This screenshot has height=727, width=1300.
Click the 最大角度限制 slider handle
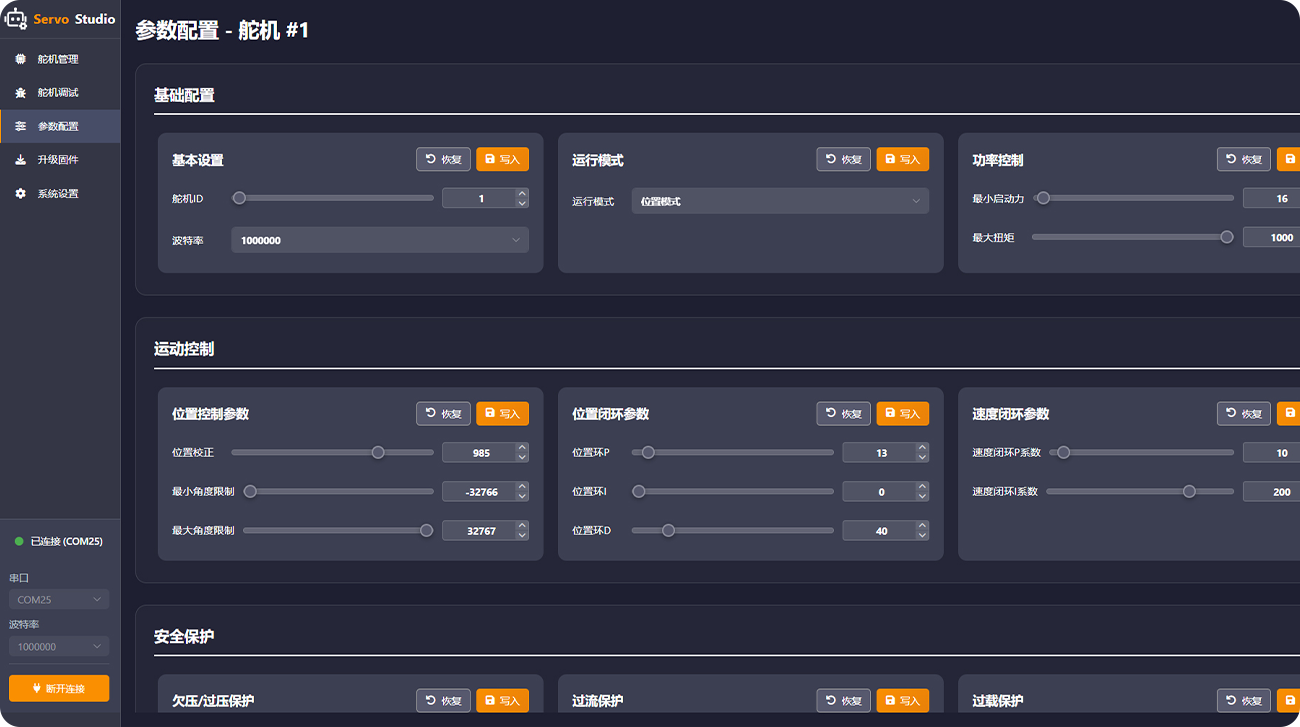427,530
